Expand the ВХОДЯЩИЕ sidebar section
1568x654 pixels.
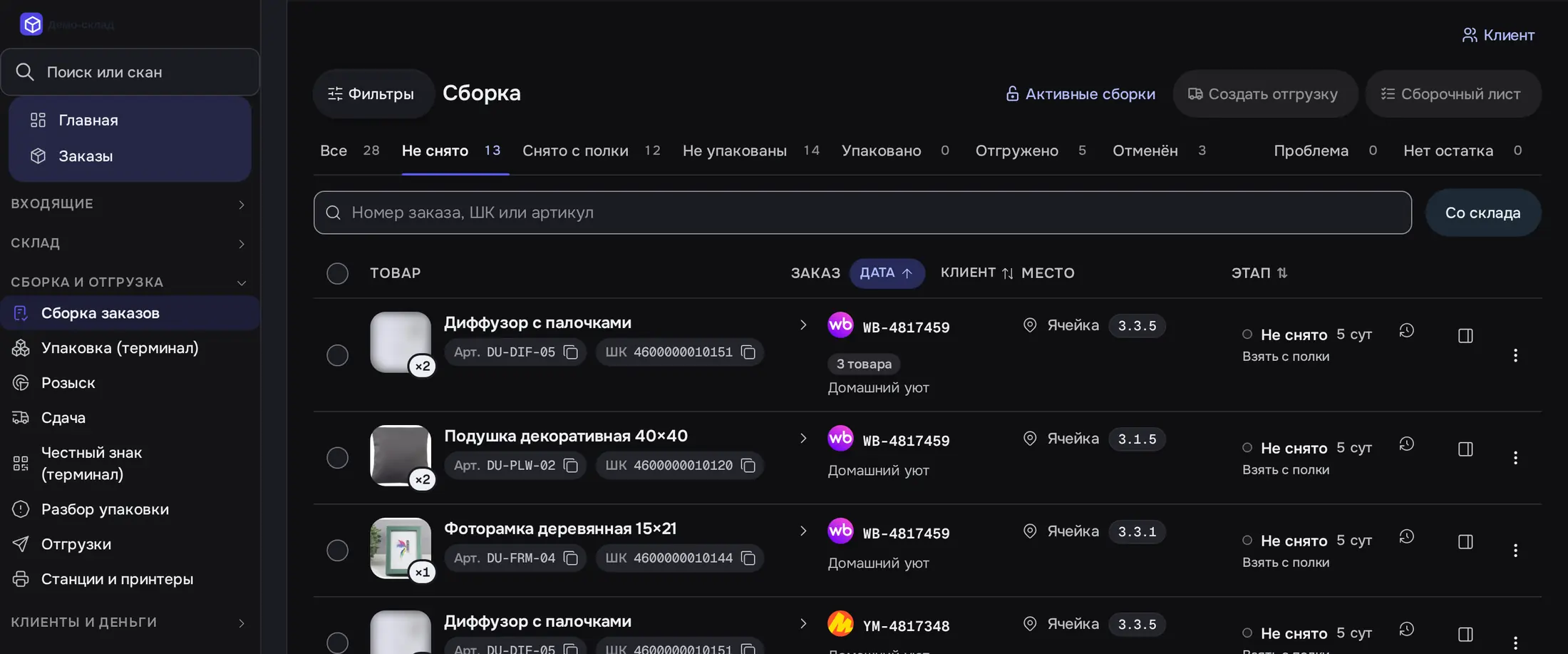click(x=130, y=204)
